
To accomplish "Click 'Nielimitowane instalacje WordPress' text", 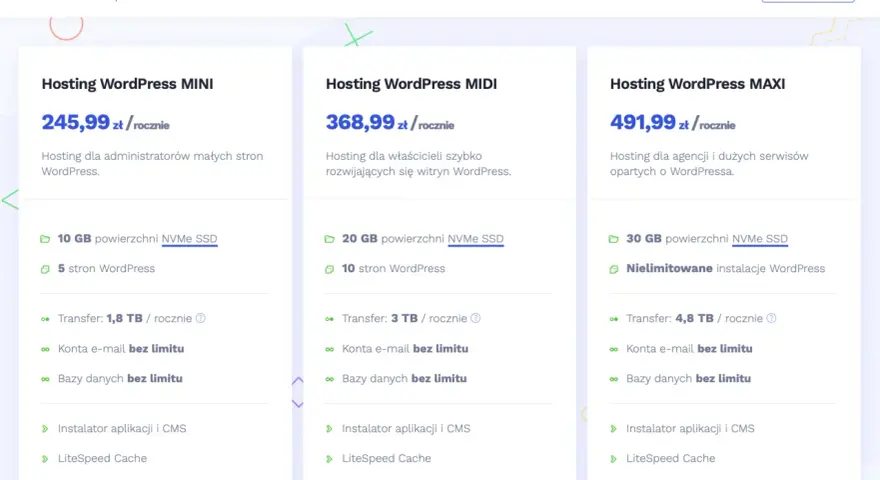I will pyautogui.click(x=726, y=268).
